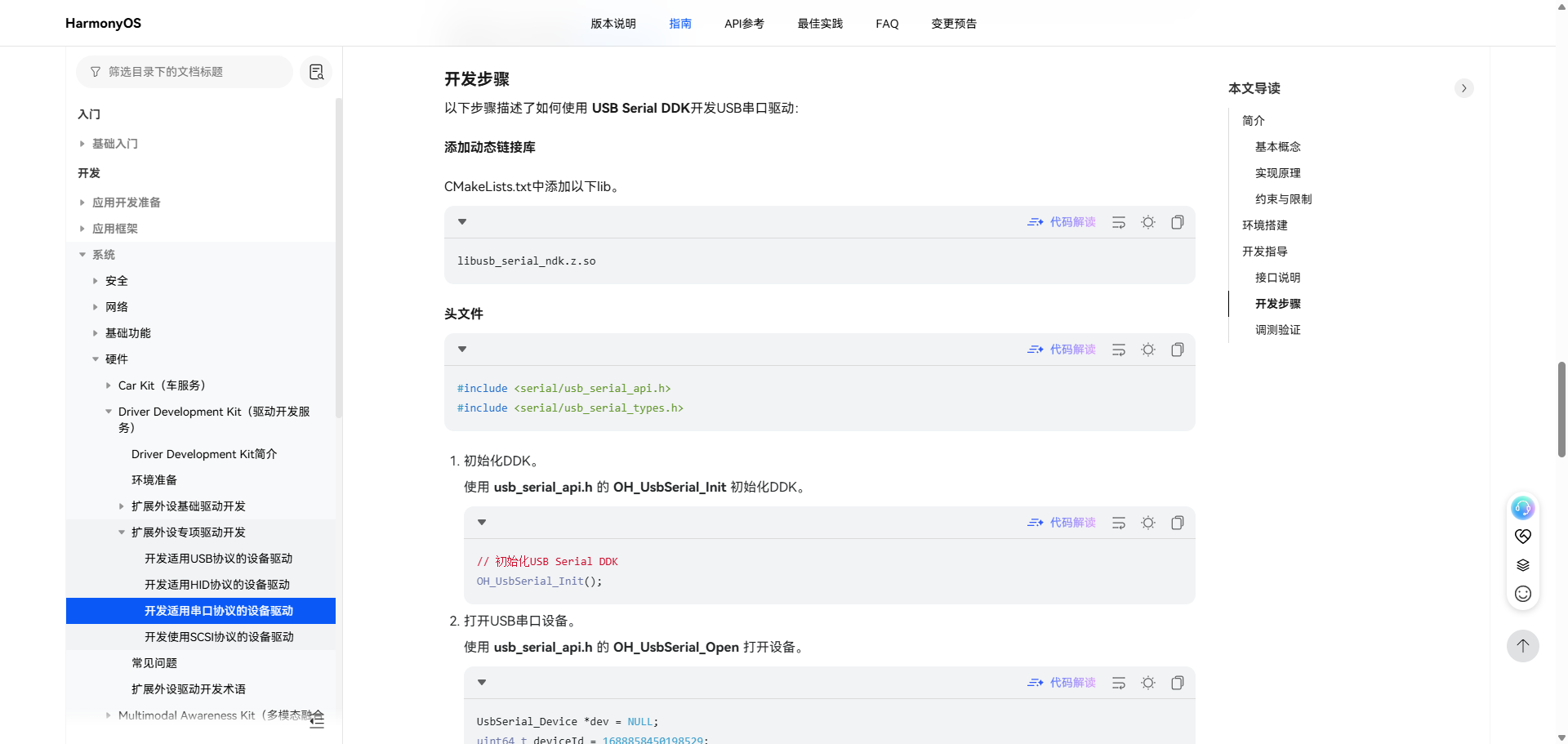The width and height of the screenshot is (1568, 744).
Task: Jump to 基本概念 in outline
Action: pyautogui.click(x=1278, y=147)
